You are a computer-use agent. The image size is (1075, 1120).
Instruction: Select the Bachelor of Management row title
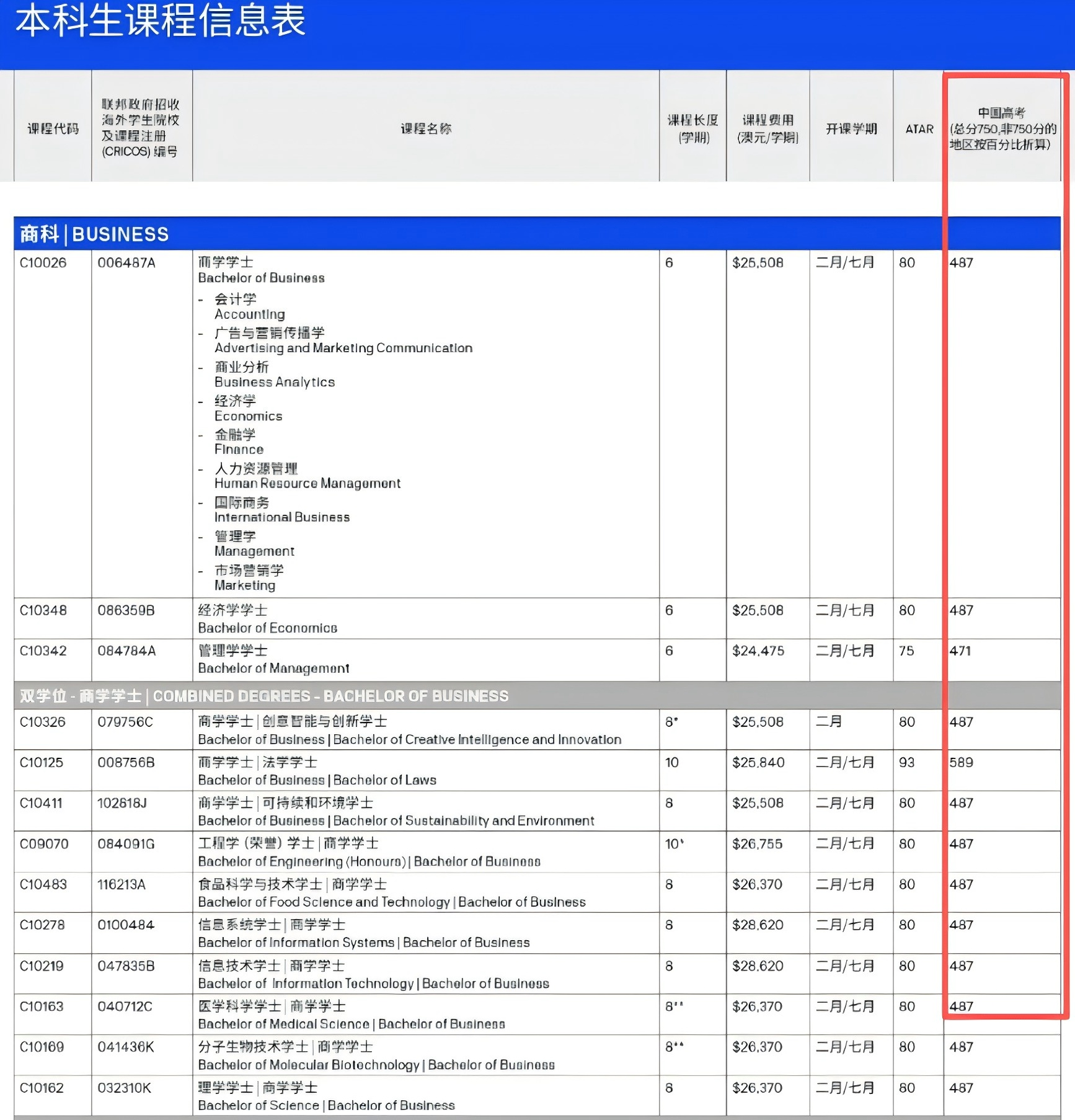click(x=273, y=668)
